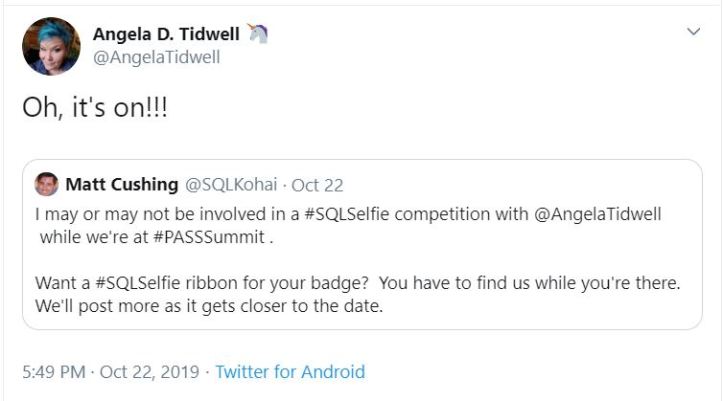This screenshot has height=401, width=723.
Task: Click the 5:49 PM tweet timestamp
Action: tap(52, 372)
